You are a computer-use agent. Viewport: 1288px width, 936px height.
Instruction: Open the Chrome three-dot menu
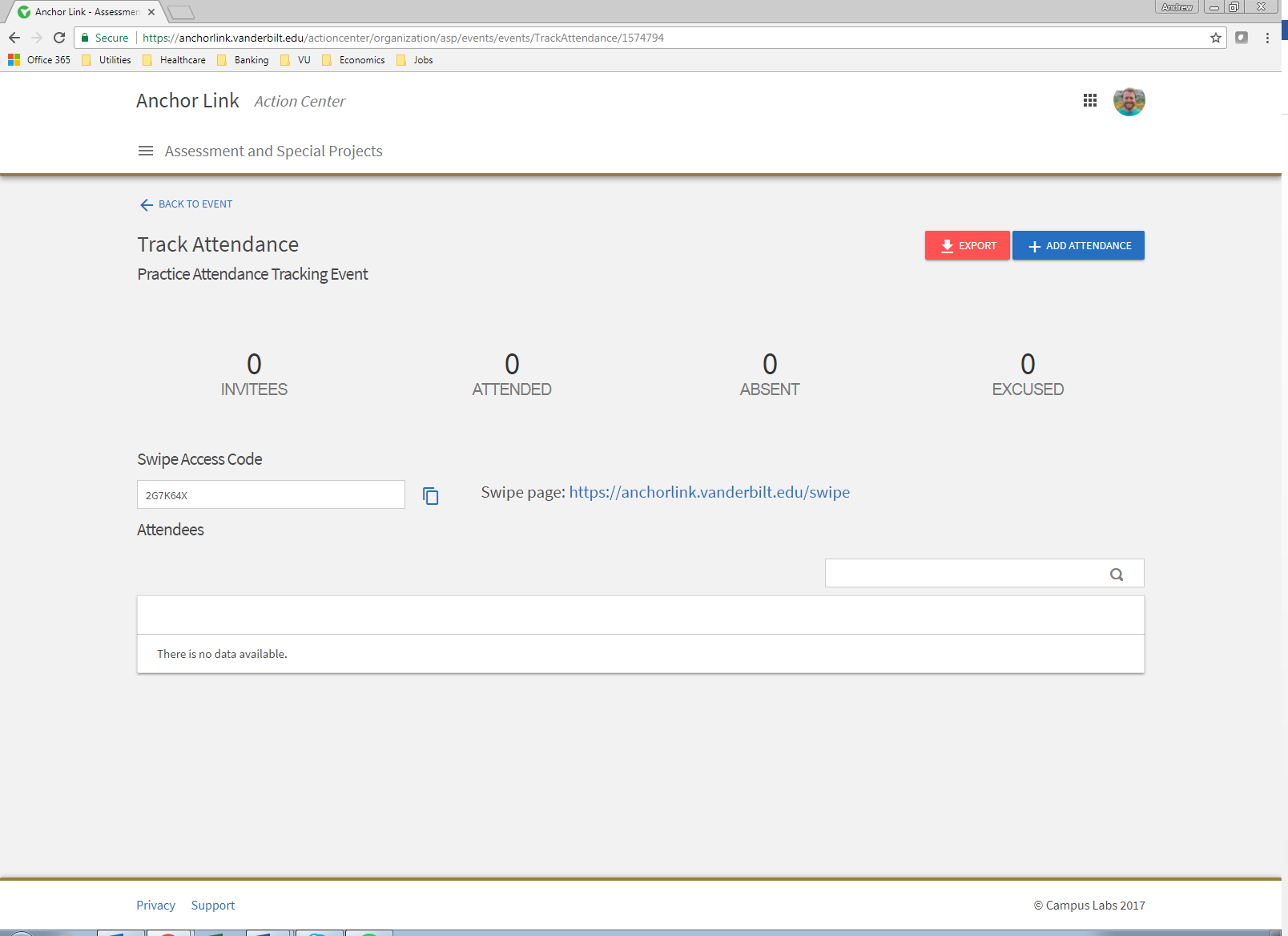point(1267,38)
